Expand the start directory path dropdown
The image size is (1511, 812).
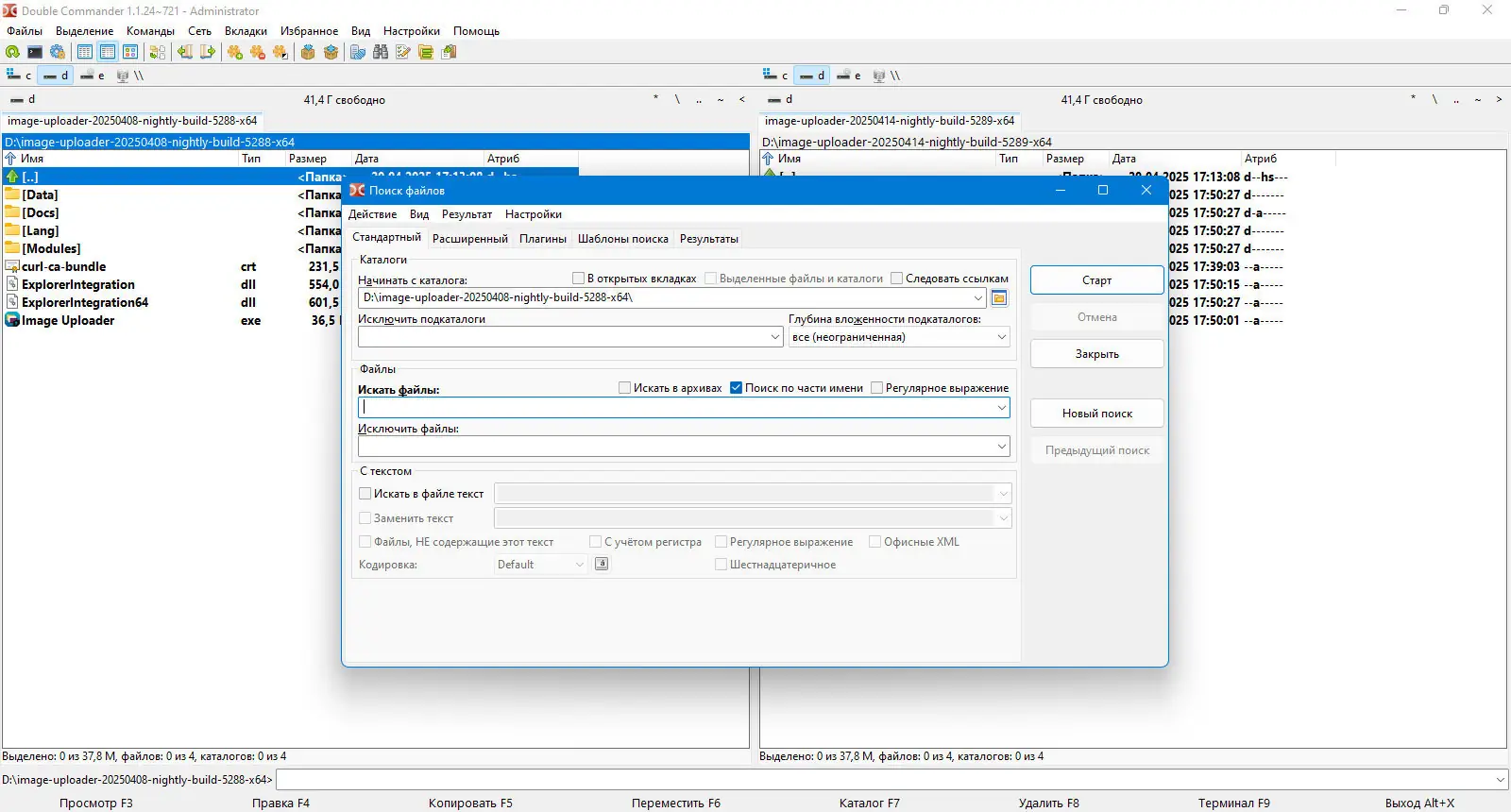pyautogui.click(x=977, y=298)
